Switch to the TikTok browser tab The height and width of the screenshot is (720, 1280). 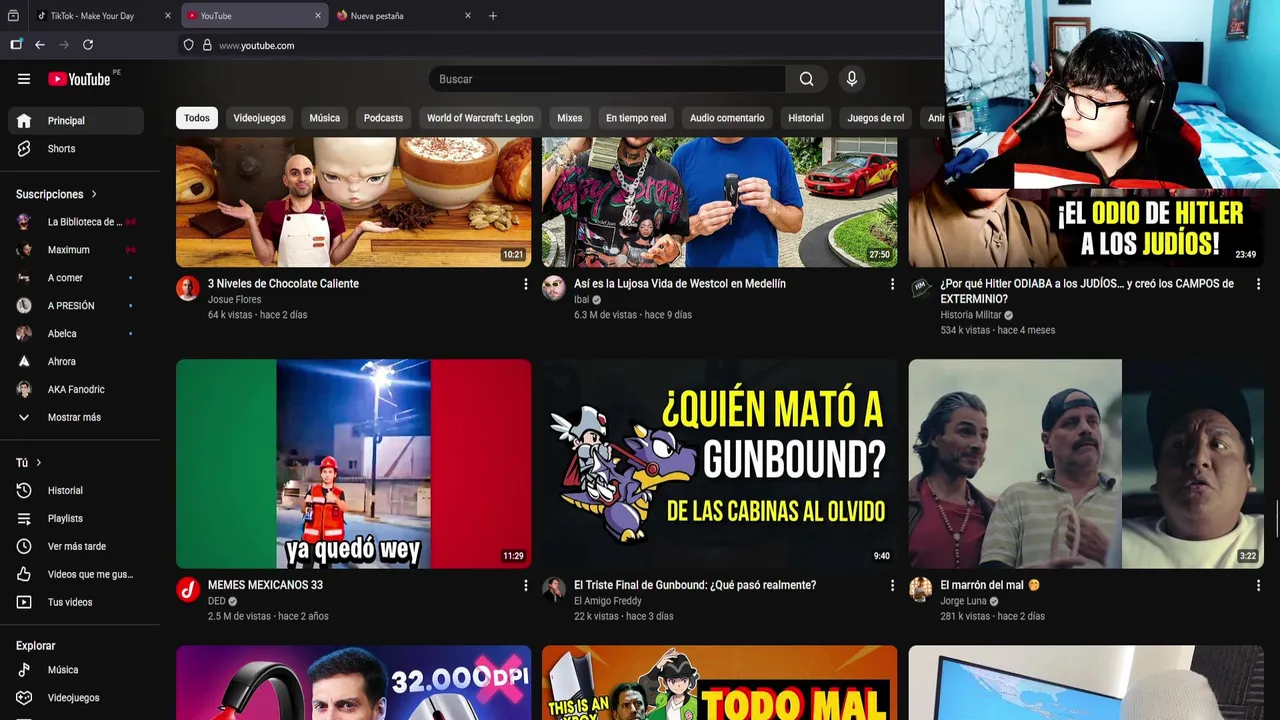(104, 16)
